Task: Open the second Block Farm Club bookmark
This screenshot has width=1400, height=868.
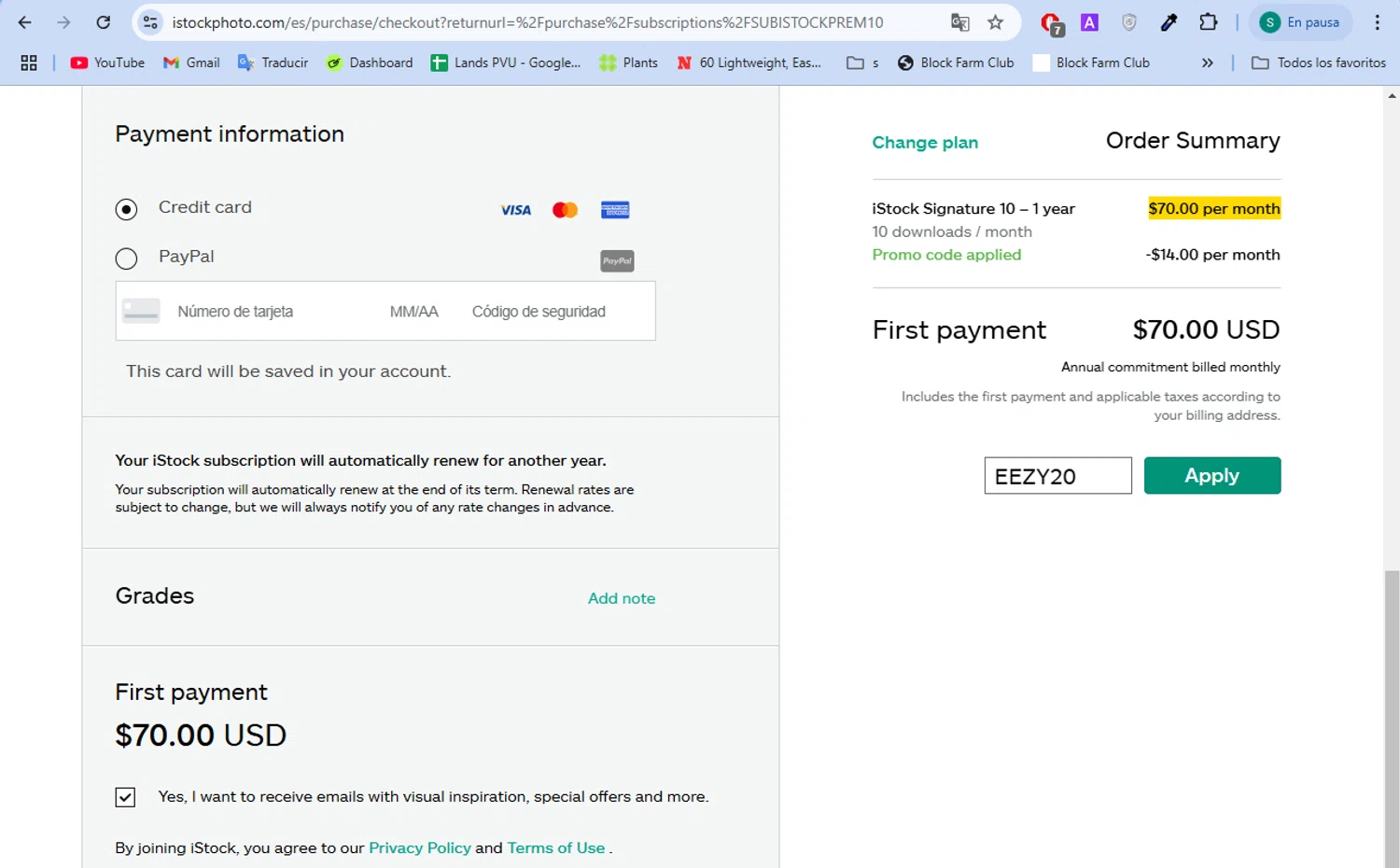Action: pyautogui.click(x=1092, y=63)
